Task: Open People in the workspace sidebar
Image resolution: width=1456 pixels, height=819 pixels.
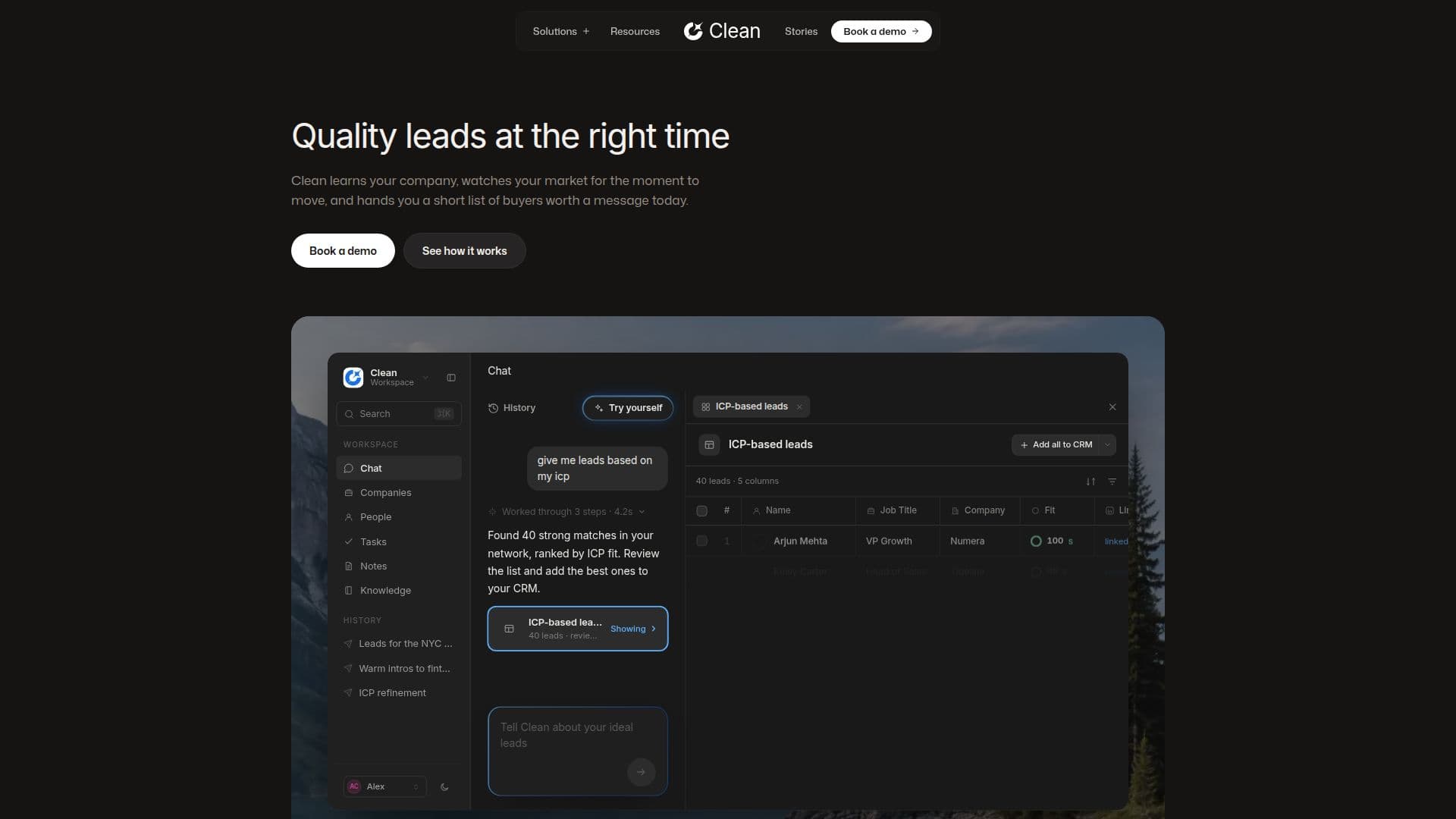Action: [x=399, y=517]
